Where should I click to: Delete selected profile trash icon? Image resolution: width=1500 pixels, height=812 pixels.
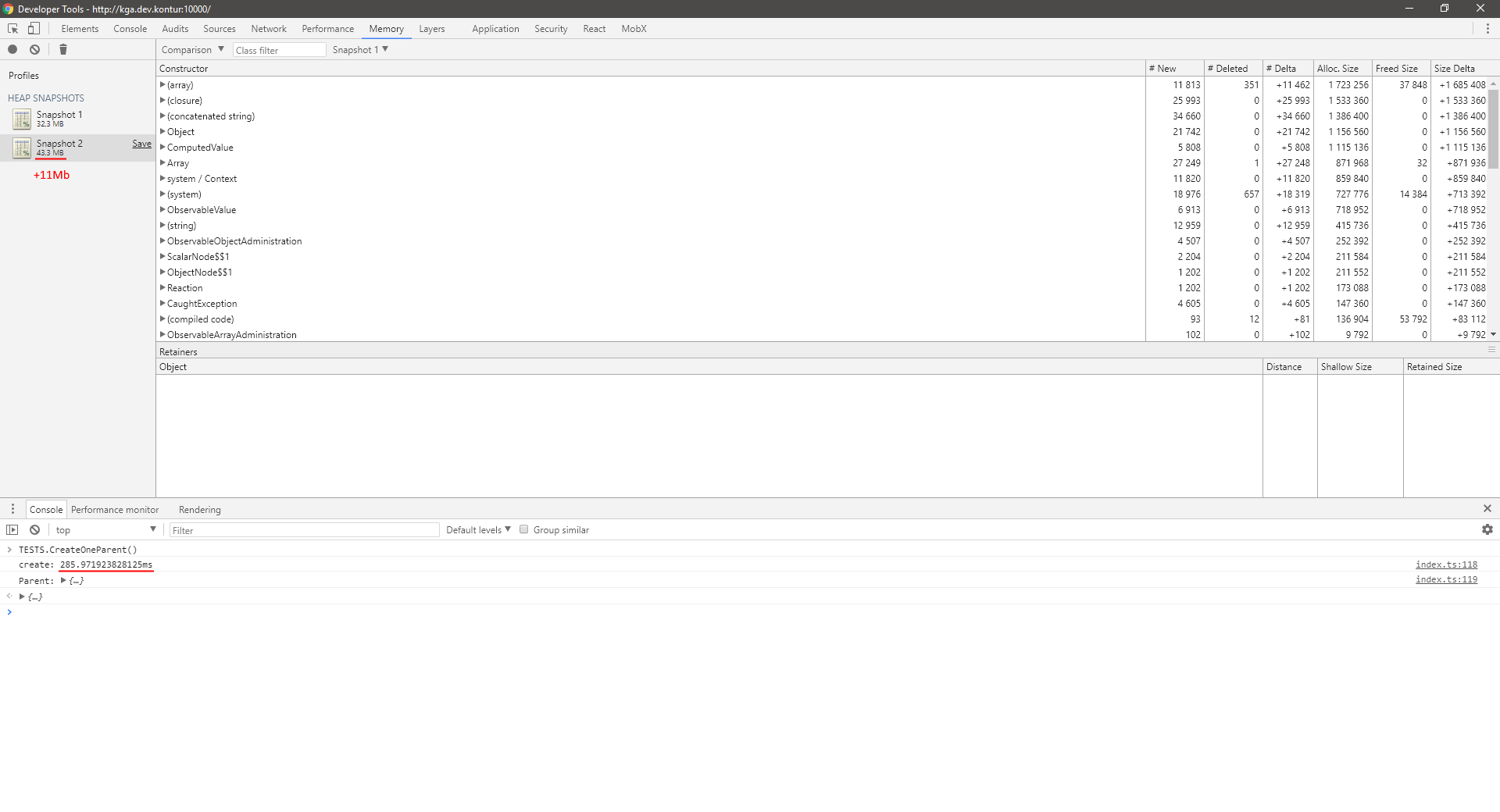63,49
